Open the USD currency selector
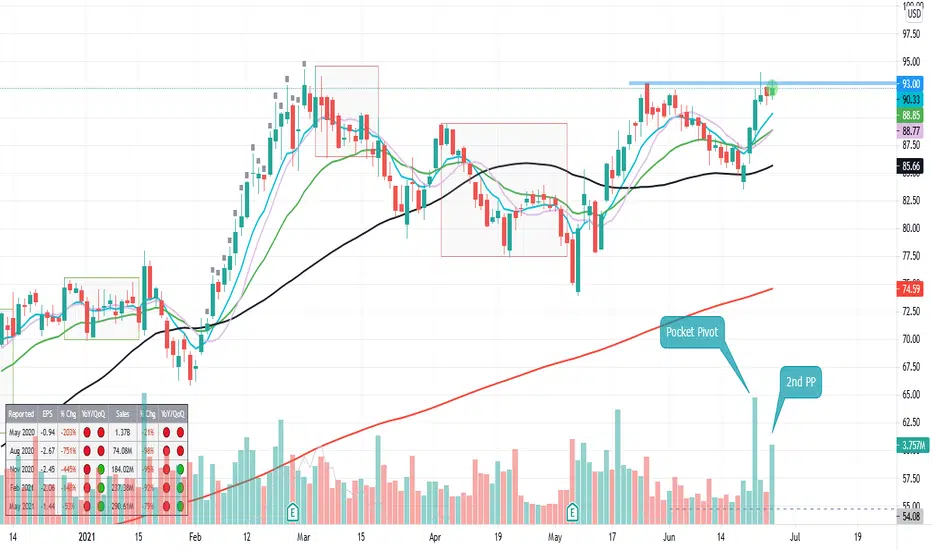Screen dimensions: 932x550 click(x=914, y=13)
